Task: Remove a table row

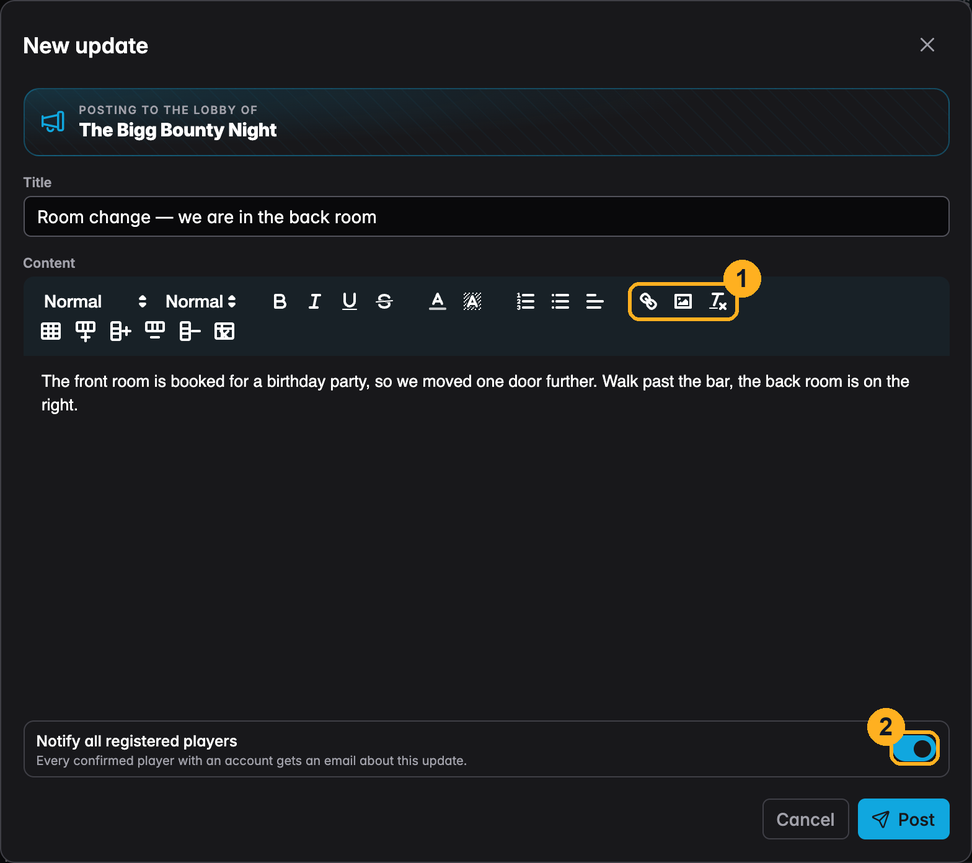Action: click(155, 331)
